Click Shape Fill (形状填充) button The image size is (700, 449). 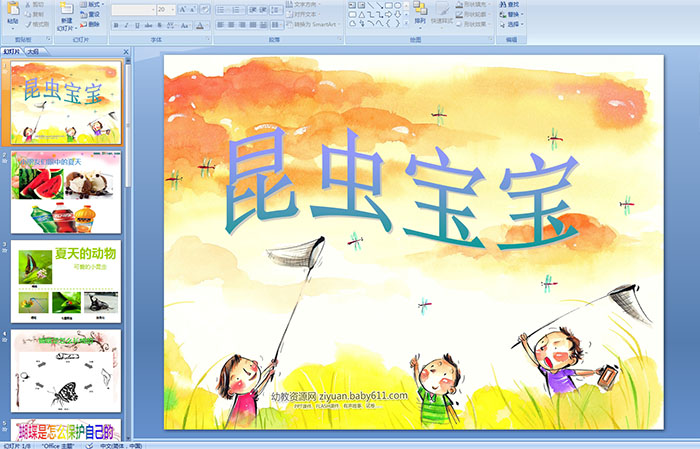[x=473, y=4]
